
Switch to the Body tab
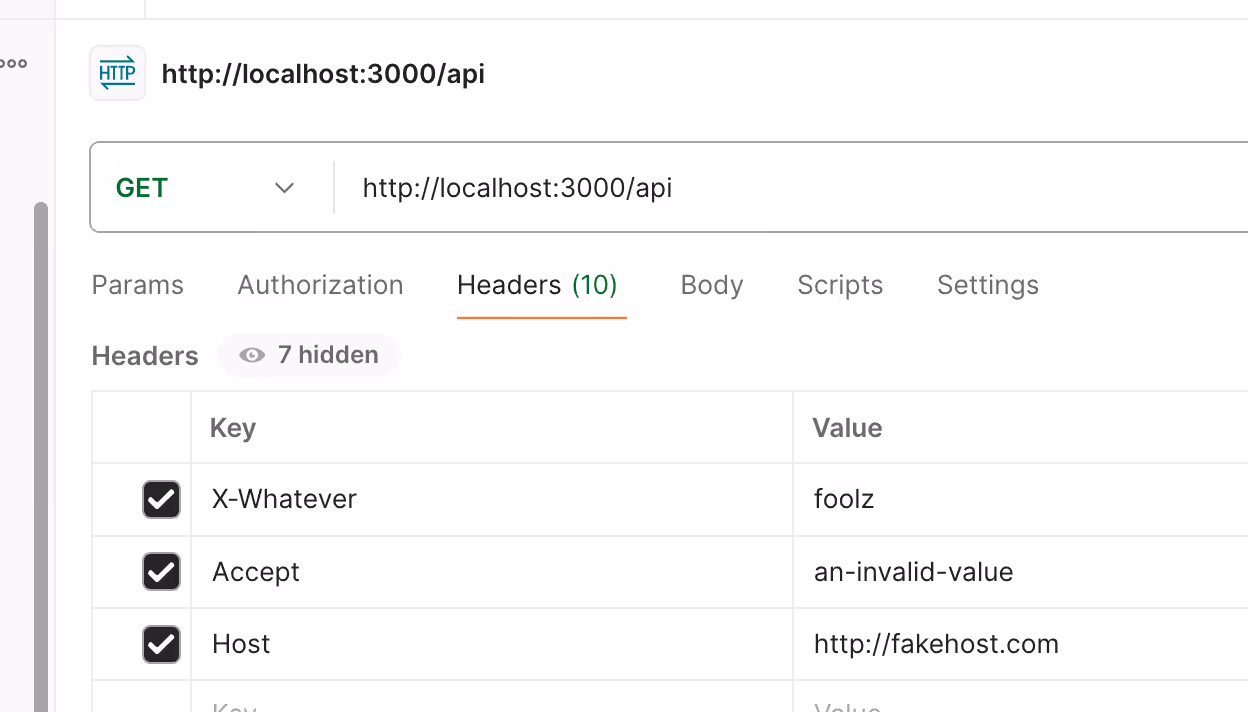point(712,285)
